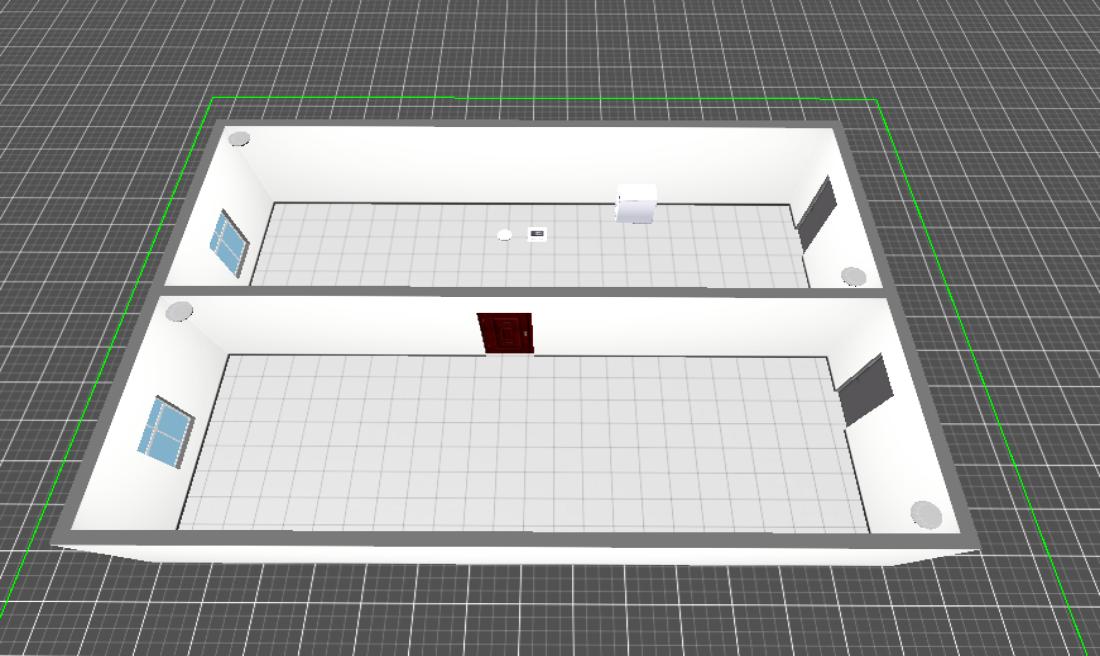
Task: Click the white front exterior wall face
Action: 500,555
